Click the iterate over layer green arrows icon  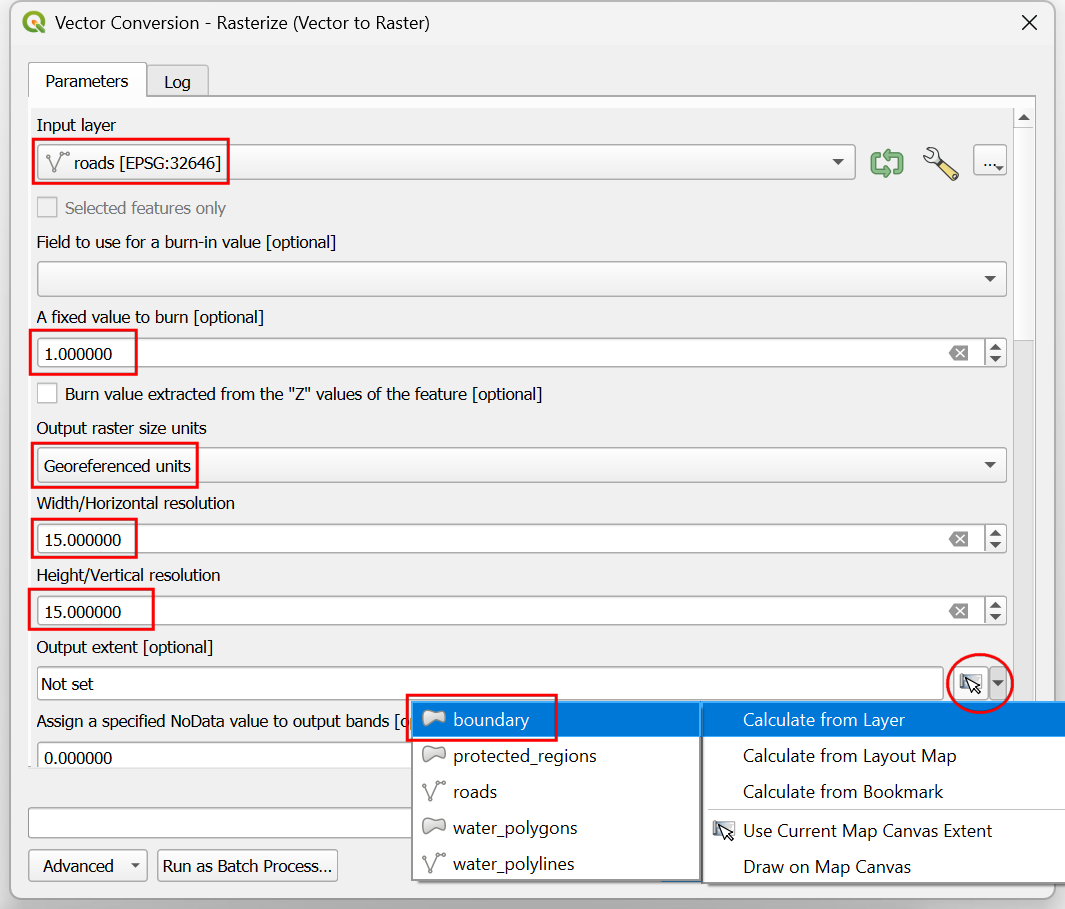(x=886, y=162)
